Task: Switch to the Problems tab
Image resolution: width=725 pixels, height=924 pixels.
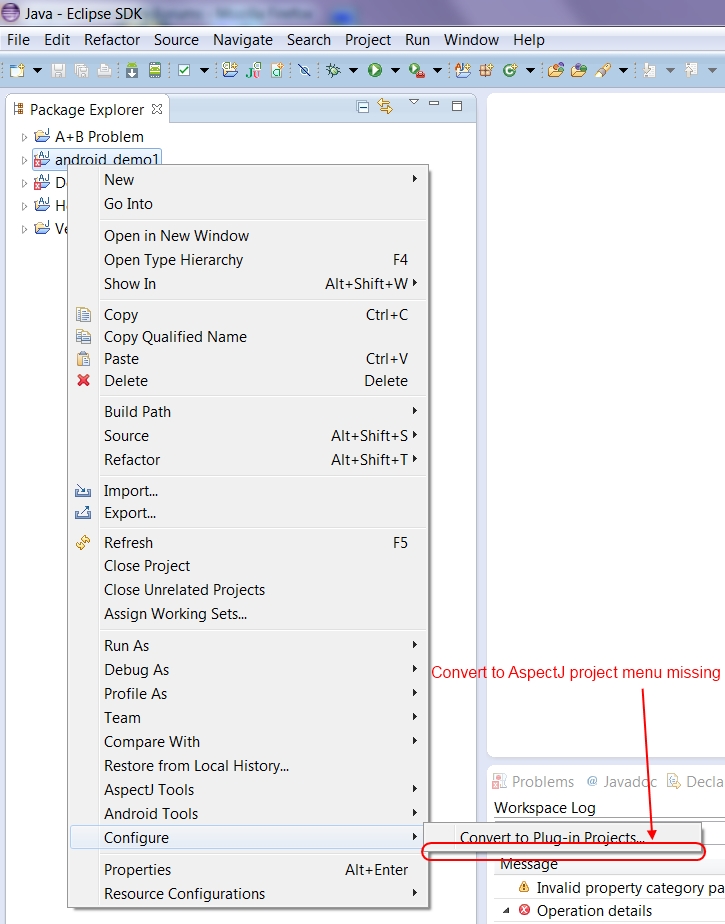Action: click(533, 782)
